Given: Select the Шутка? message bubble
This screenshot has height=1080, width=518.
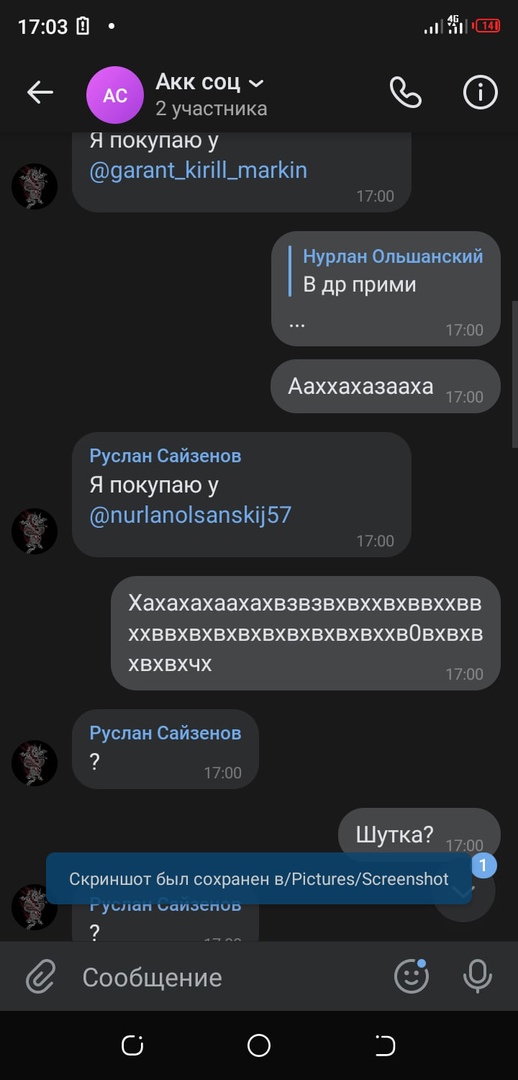Looking at the screenshot, I should 419,835.
